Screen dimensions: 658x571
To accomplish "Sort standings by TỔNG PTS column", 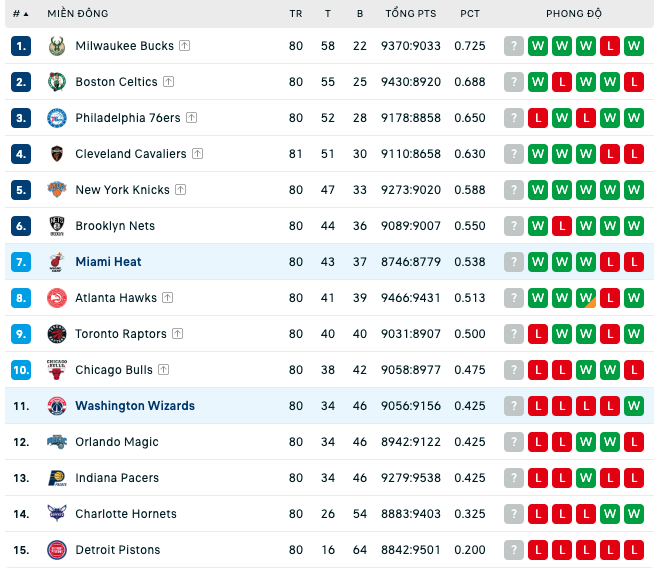I will pyautogui.click(x=411, y=14).
